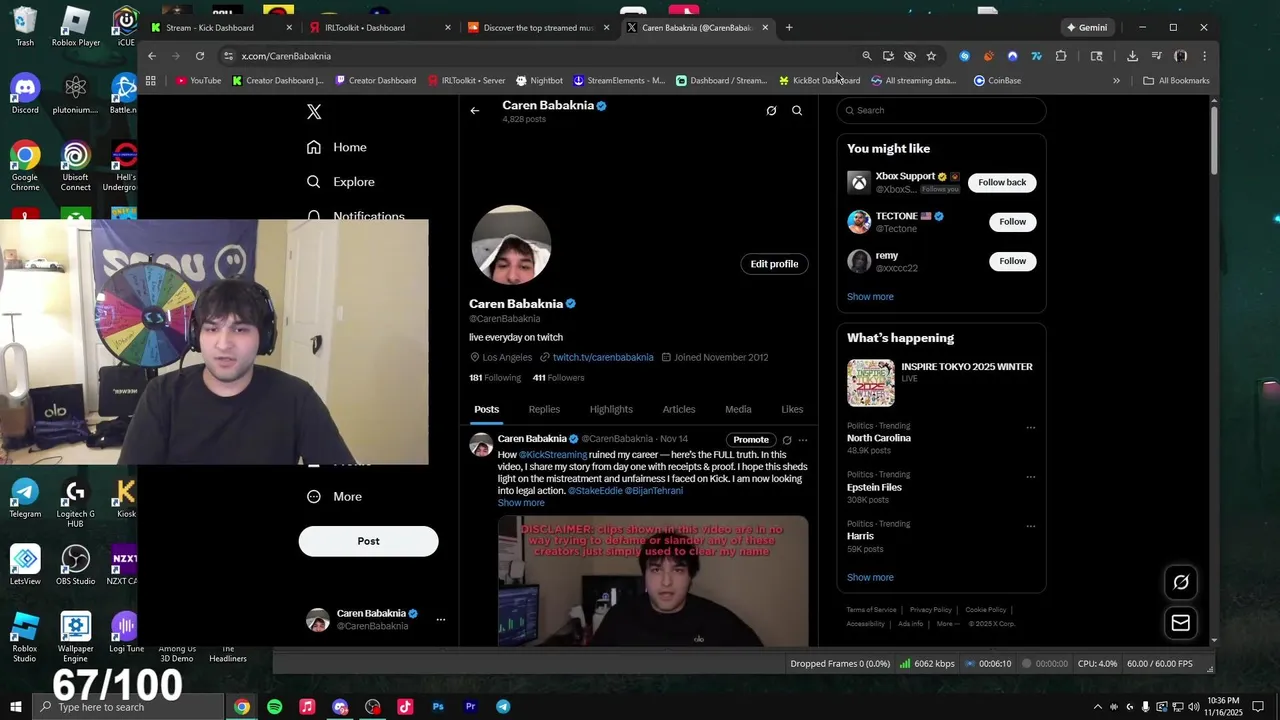Open Chrome extensions puzzle icon
This screenshot has height=720, width=1280.
[1061, 56]
